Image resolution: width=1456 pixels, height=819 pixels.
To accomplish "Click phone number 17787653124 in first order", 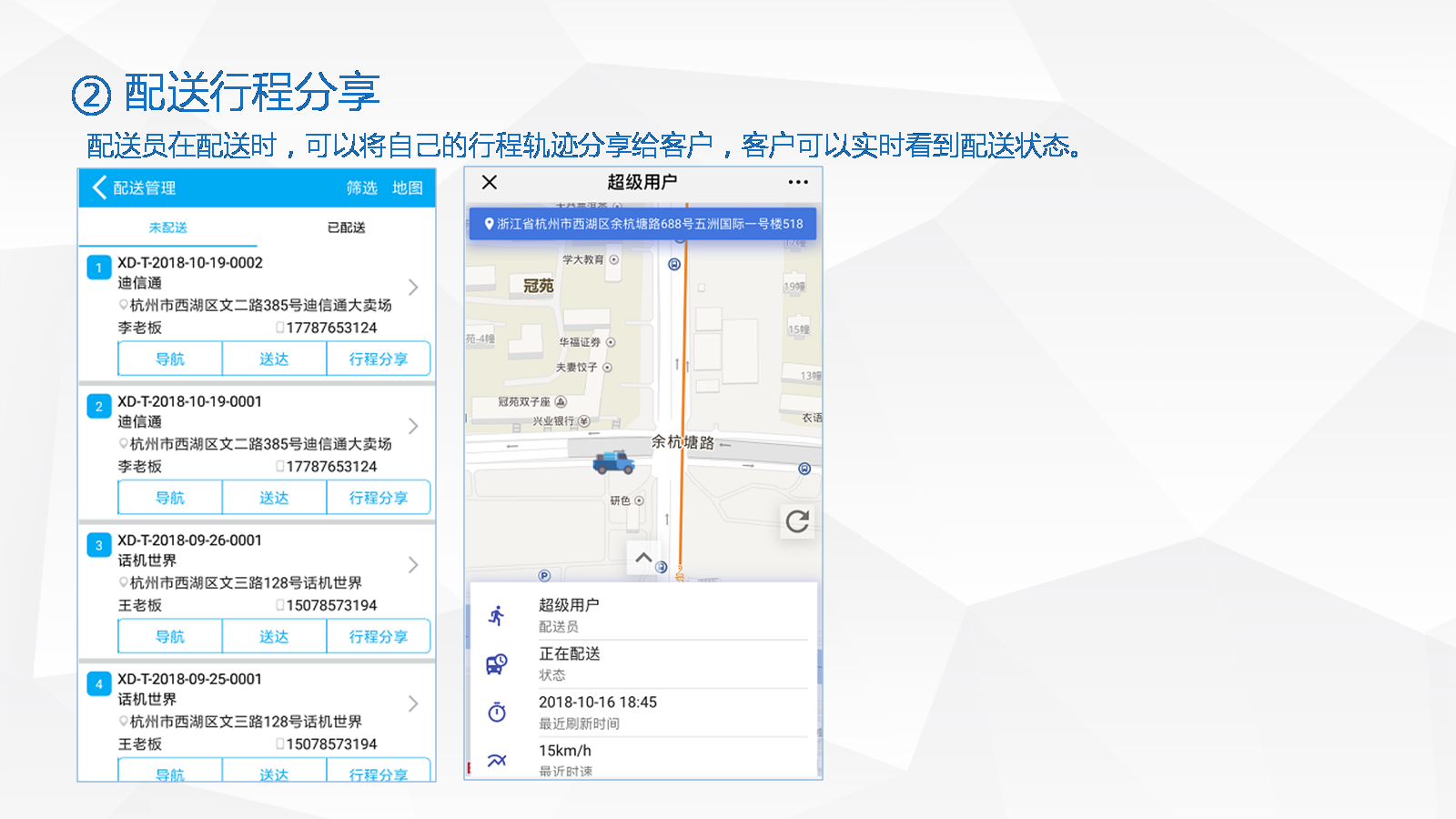I will click(x=331, y=328).
